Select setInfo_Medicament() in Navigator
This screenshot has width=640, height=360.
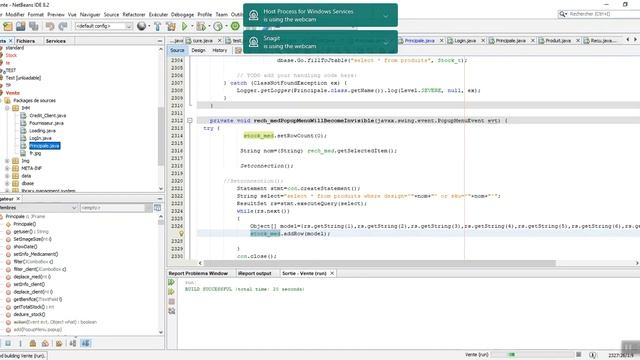[x=36, y=254]
